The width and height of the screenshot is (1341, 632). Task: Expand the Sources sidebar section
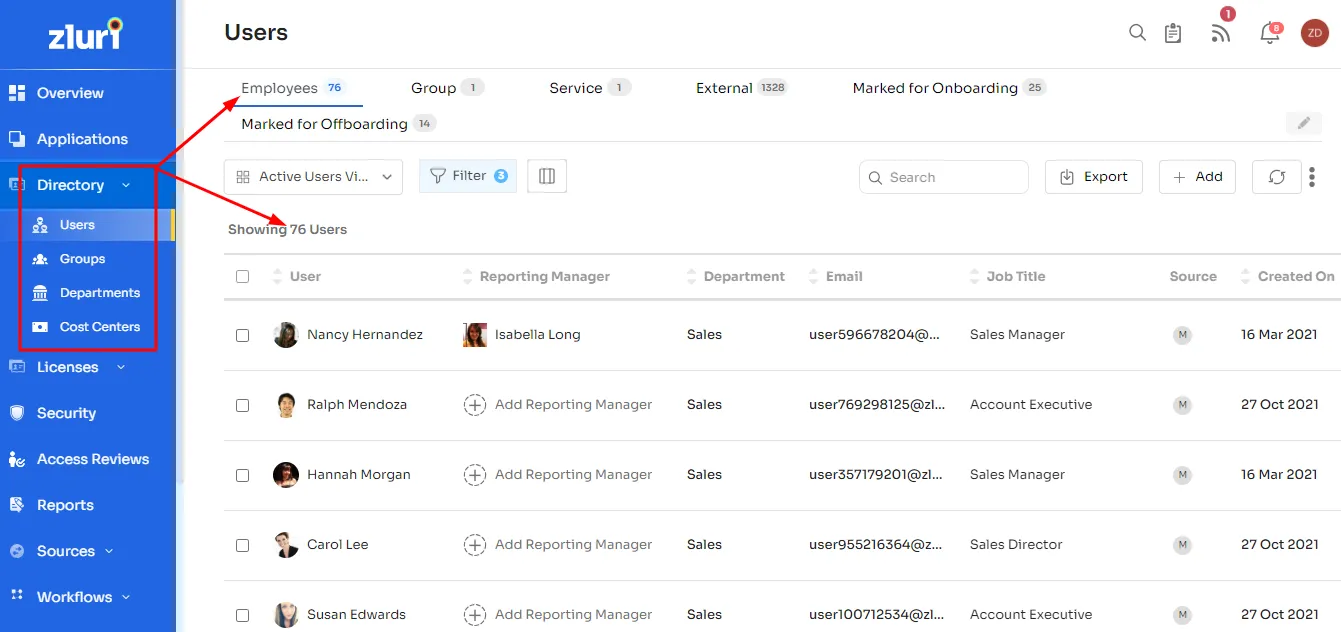[109, 551]
